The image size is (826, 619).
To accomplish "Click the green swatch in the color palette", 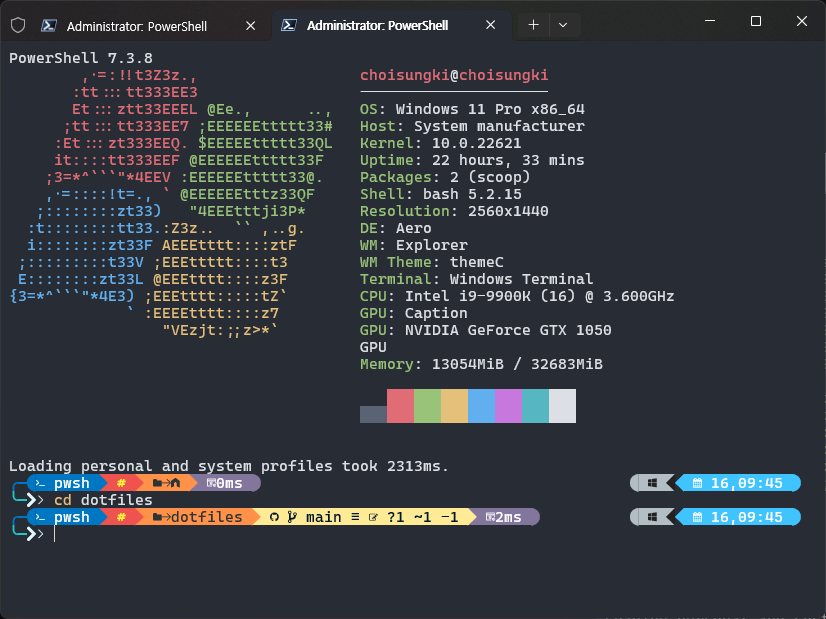I will tap(428, 406).
